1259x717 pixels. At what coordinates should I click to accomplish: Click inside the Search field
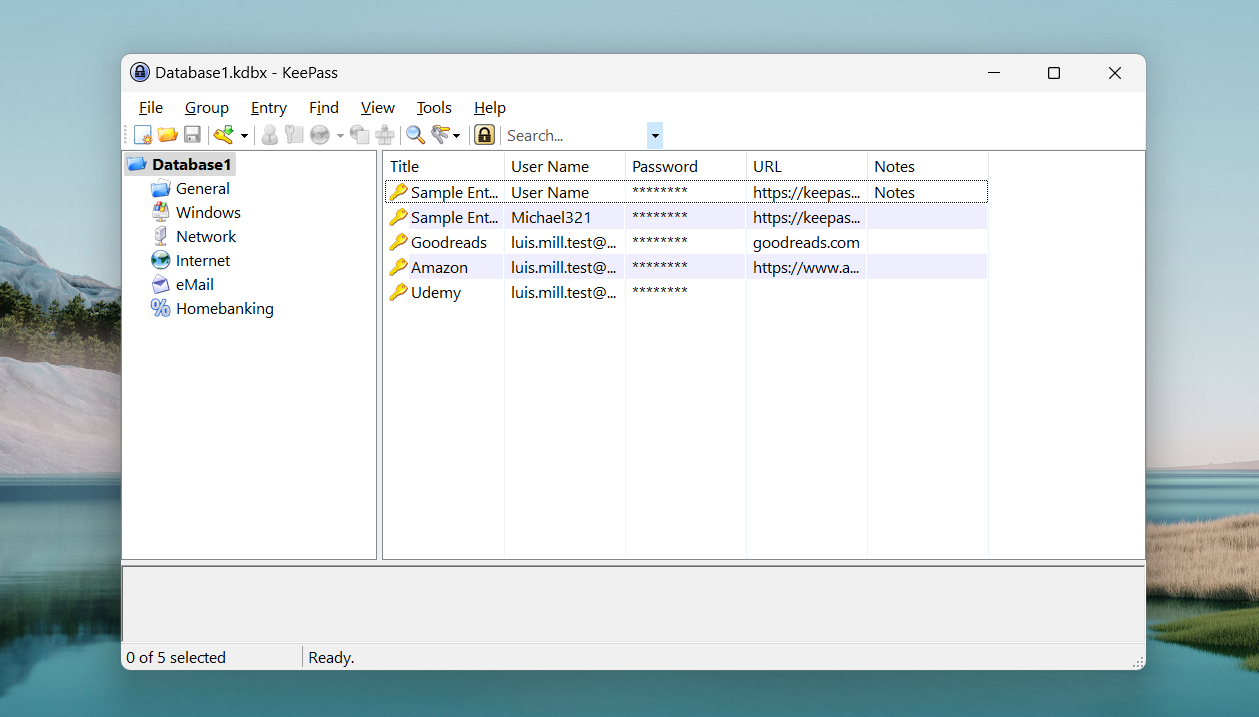(570, 135)
